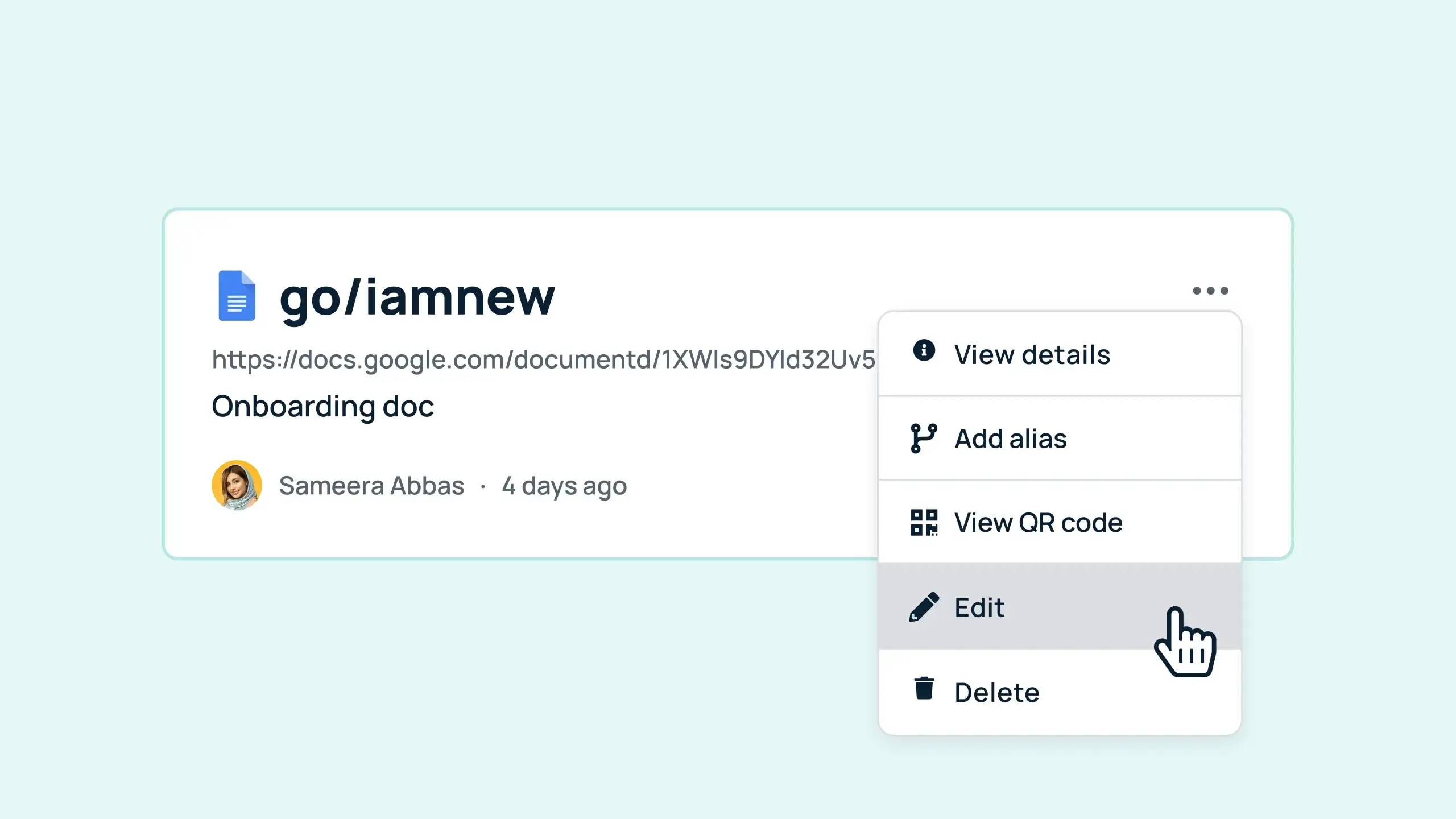Click the highlighted Edit menu item

(x=979, y=606)
